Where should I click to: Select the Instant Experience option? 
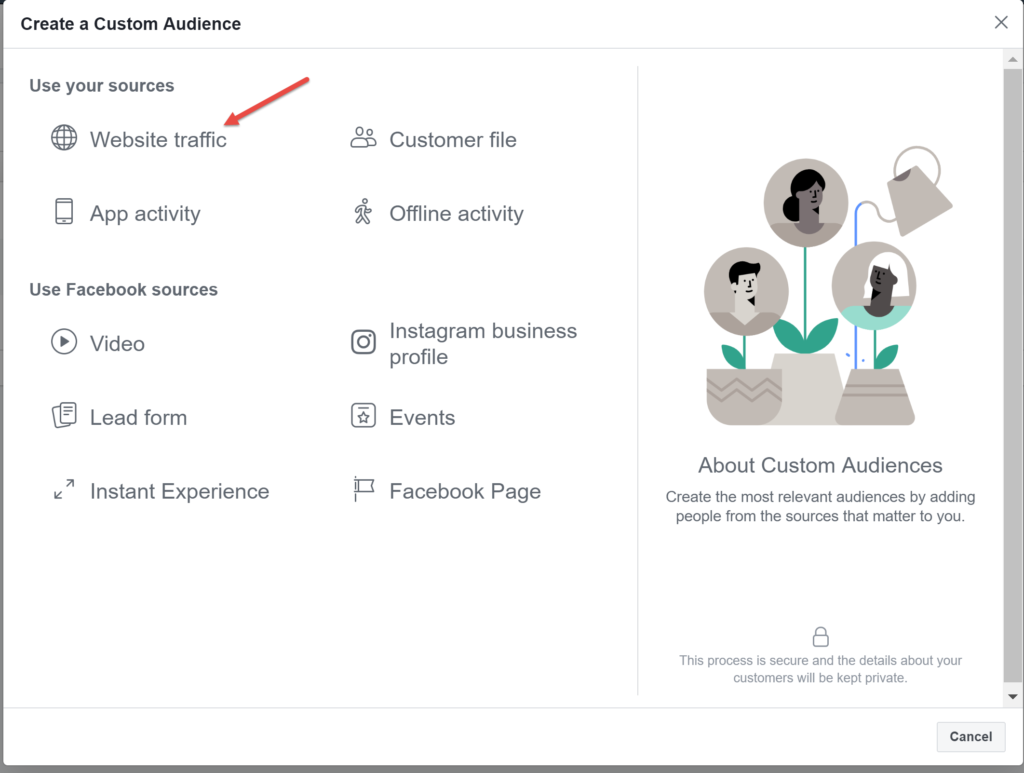[180, 491]
